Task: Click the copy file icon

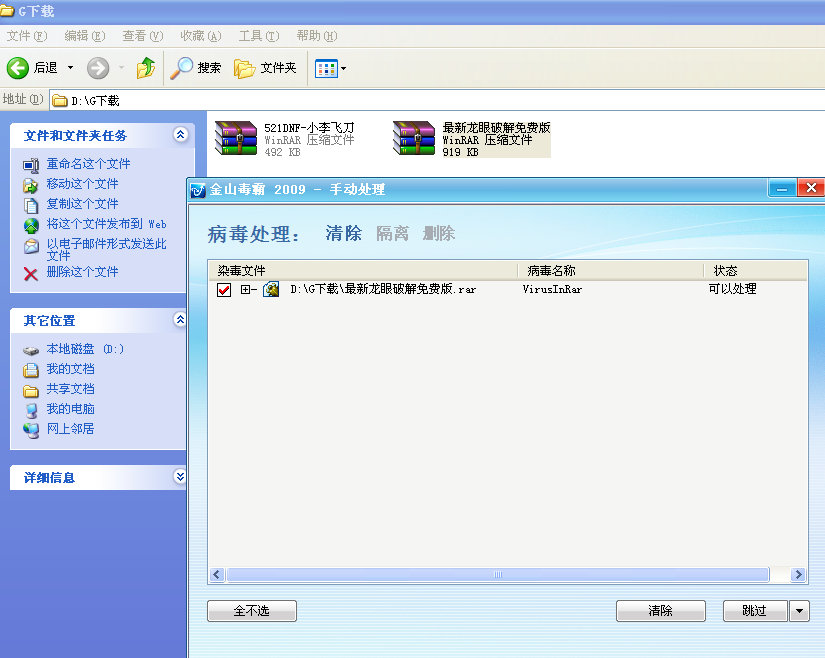Action: [x=31, y=205]
